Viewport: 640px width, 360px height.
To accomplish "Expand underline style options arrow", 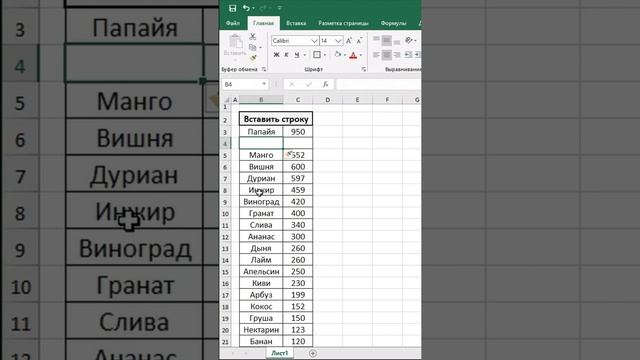I will pyautogui.click(x=304, y=55).
